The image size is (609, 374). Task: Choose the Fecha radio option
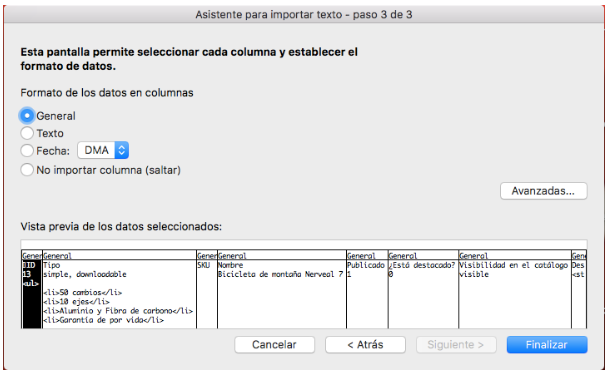point(27,151)
